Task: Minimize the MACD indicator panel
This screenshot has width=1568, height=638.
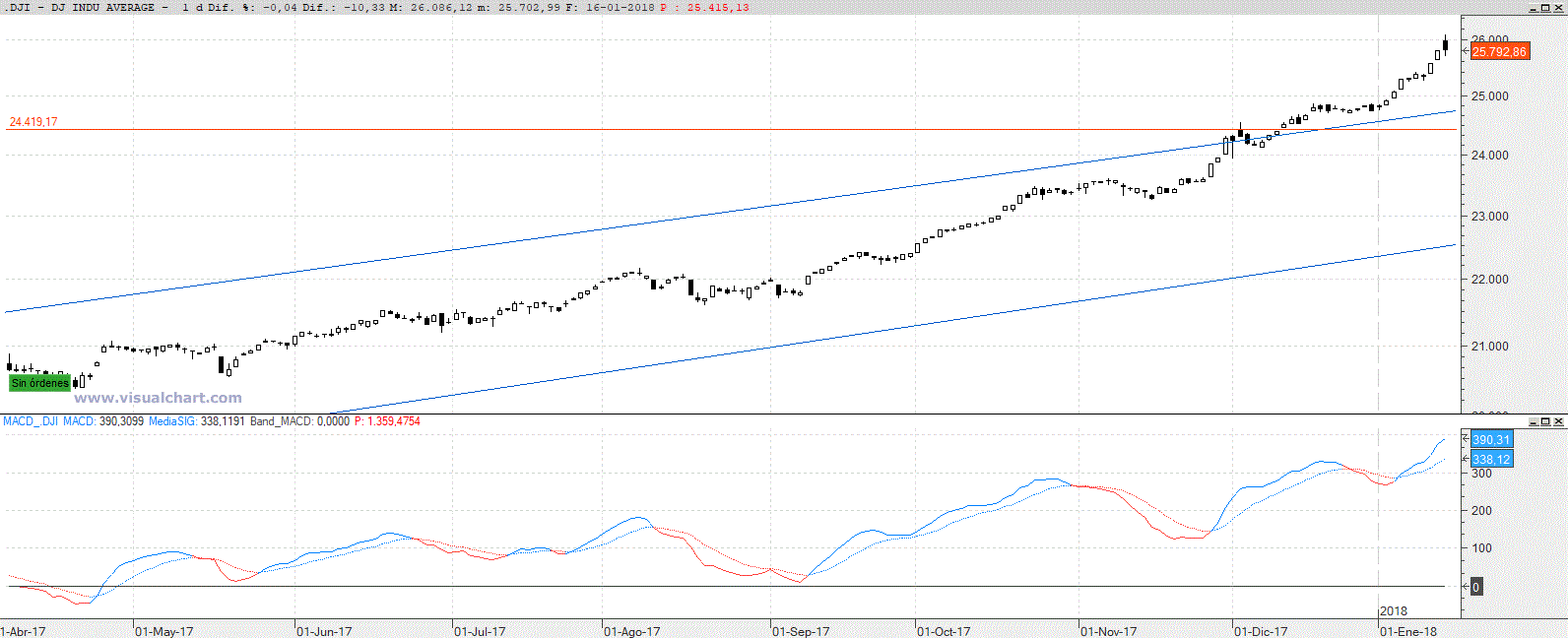Action: (1535, 421)
